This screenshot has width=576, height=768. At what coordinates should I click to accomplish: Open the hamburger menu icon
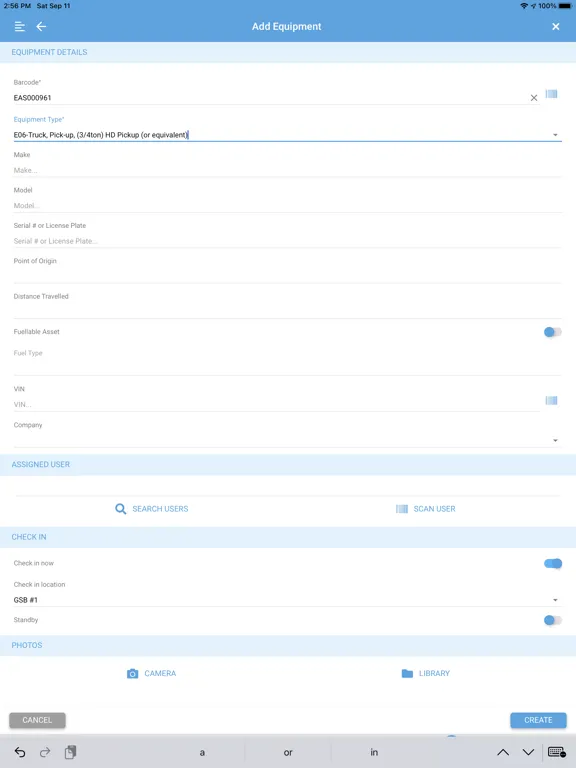pyautogui.click(x=20, y=26)
